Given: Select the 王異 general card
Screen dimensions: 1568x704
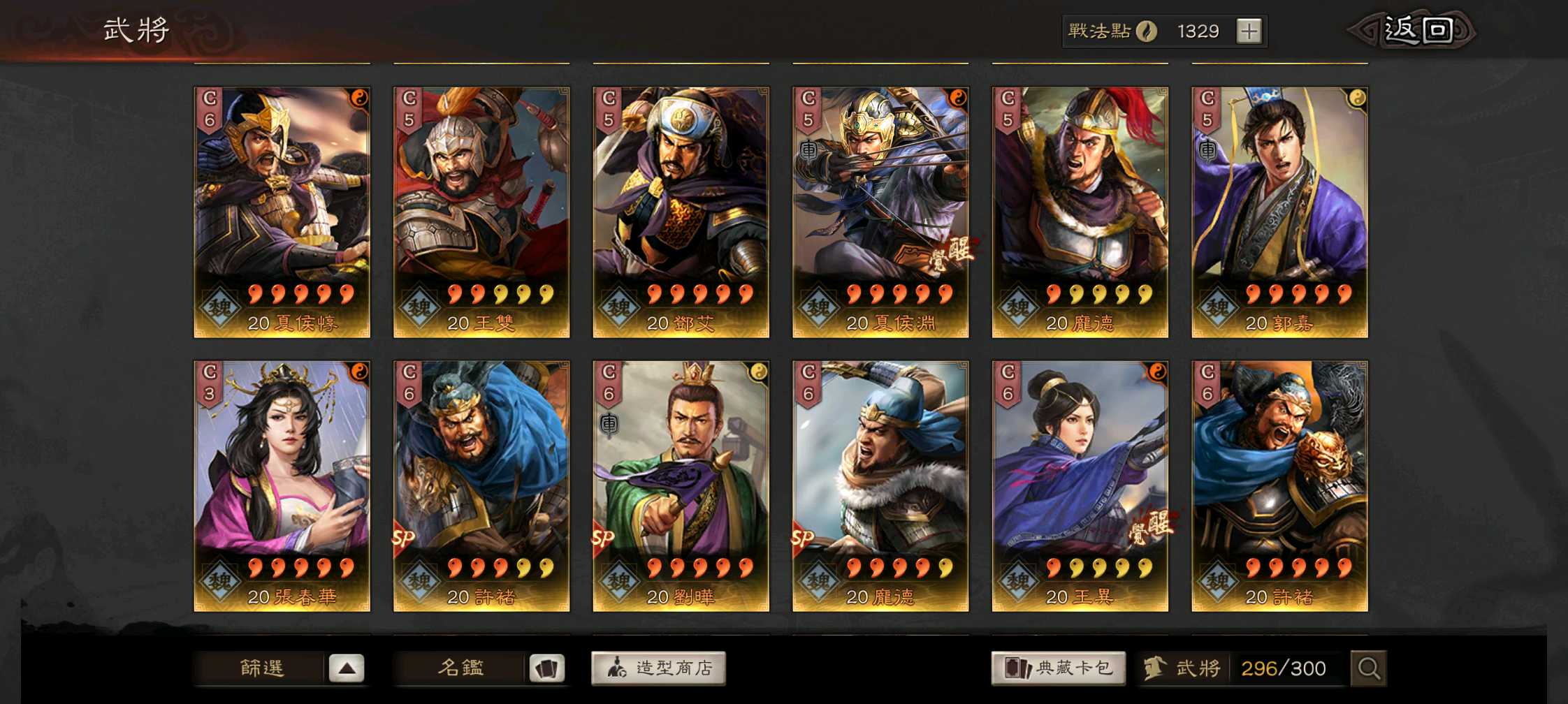Looking at the screenshot, I should tap(1080, 486).
